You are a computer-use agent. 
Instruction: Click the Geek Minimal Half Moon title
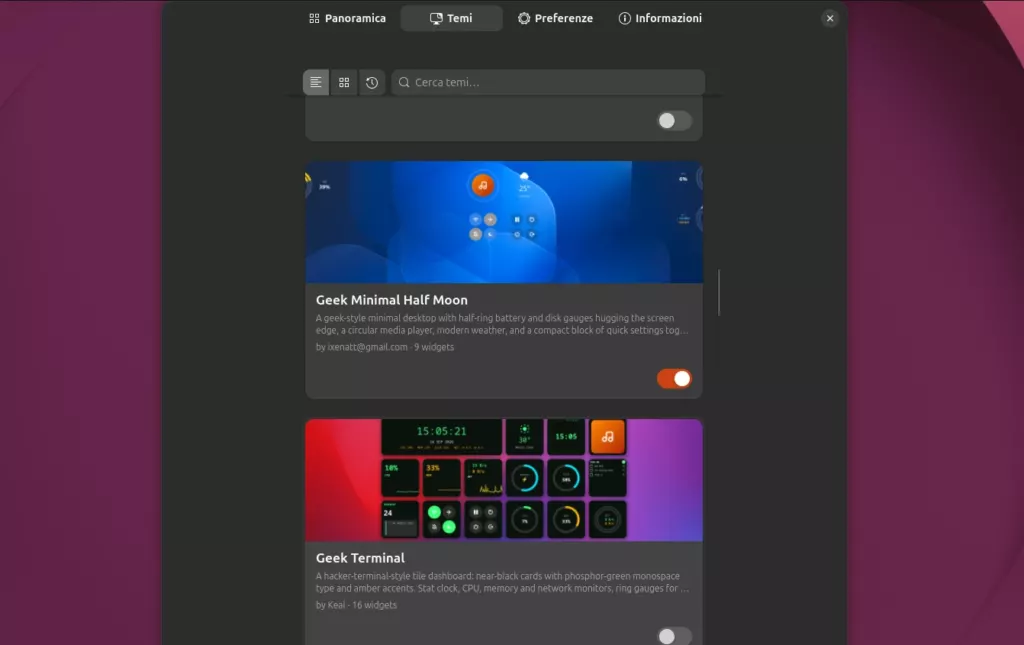[392, 300]
